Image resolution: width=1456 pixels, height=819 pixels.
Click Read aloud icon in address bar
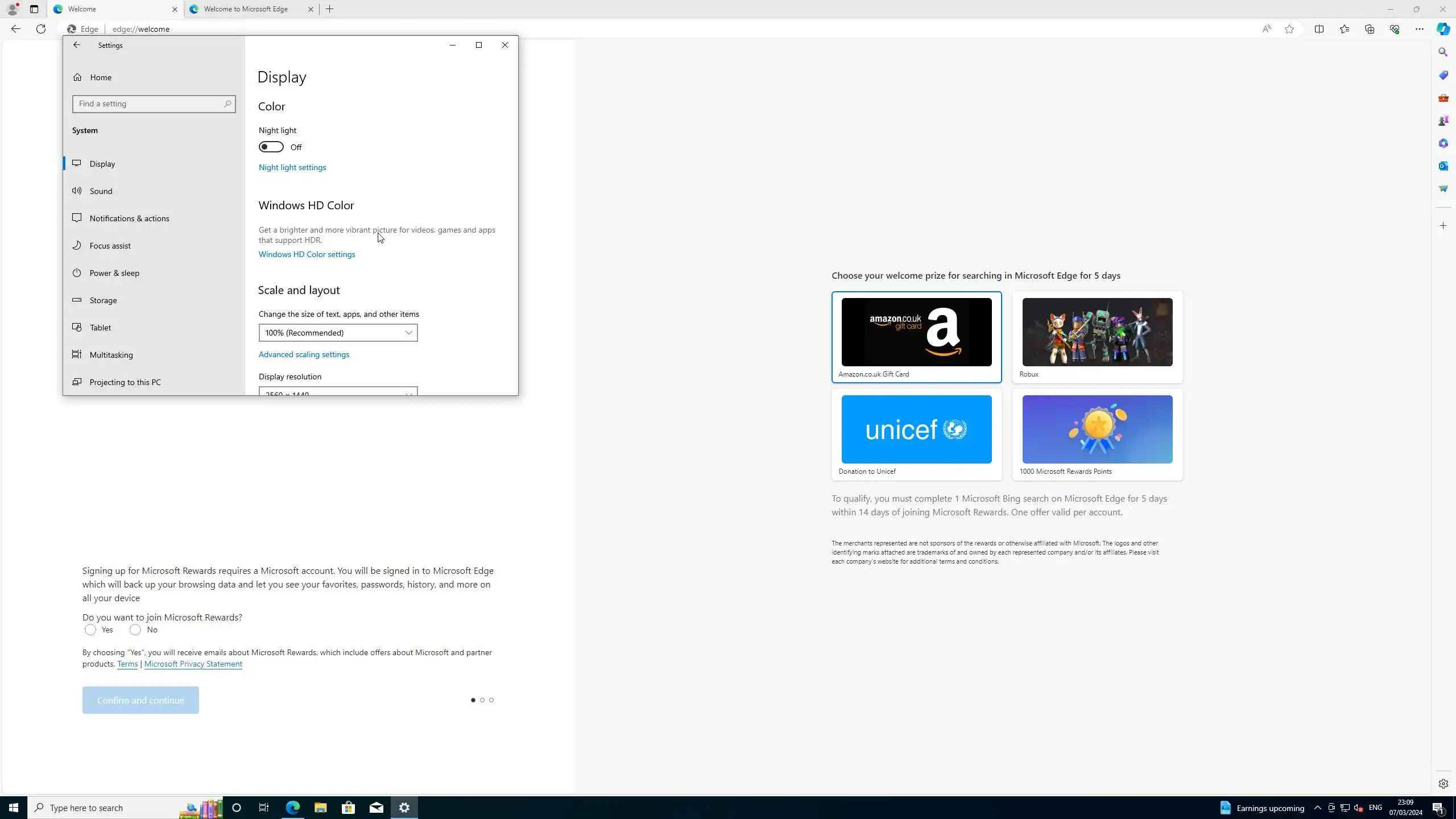1266,29
